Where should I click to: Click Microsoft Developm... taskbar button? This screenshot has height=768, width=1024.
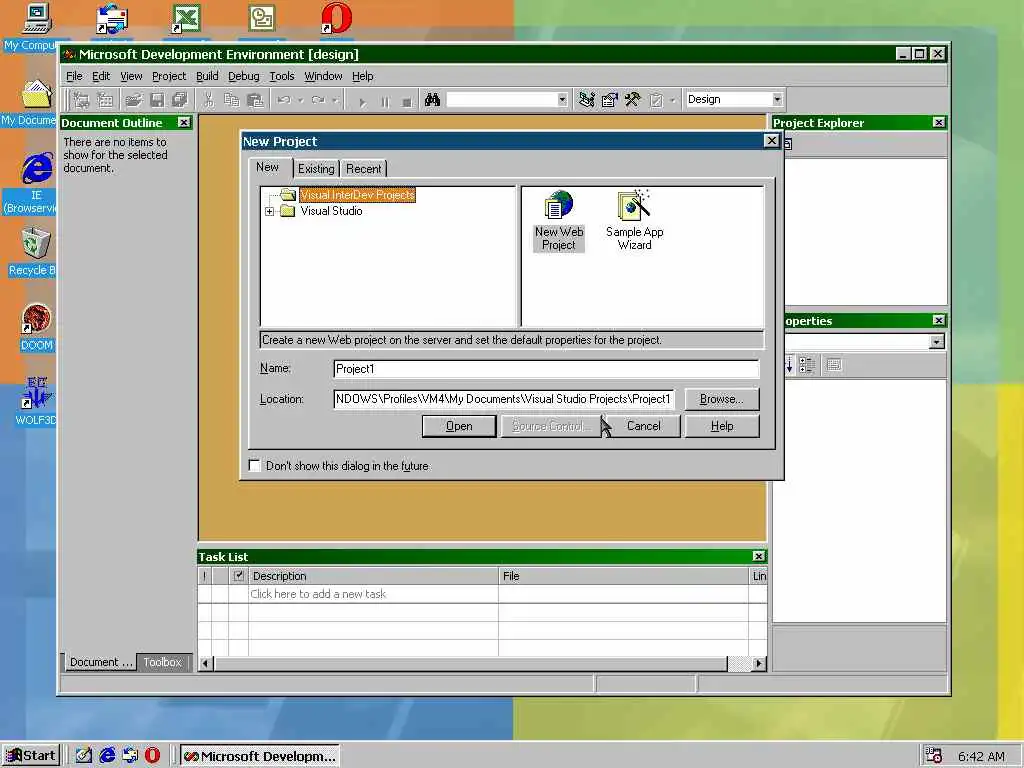(x=259, y=756)
